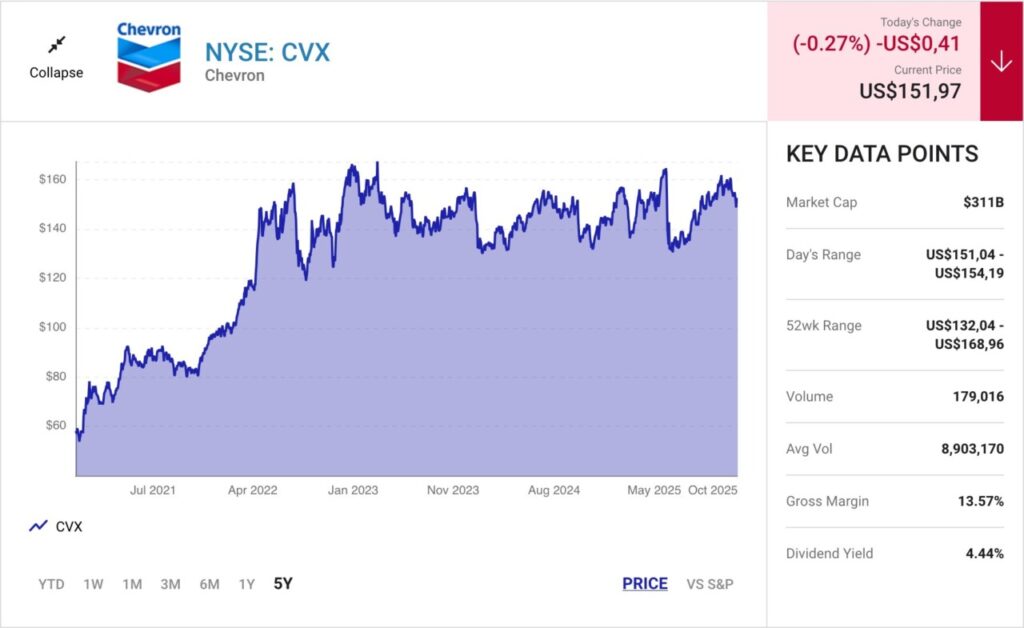Select the YTD time range
Screen dimensions: 1024x628
[51, 584]
